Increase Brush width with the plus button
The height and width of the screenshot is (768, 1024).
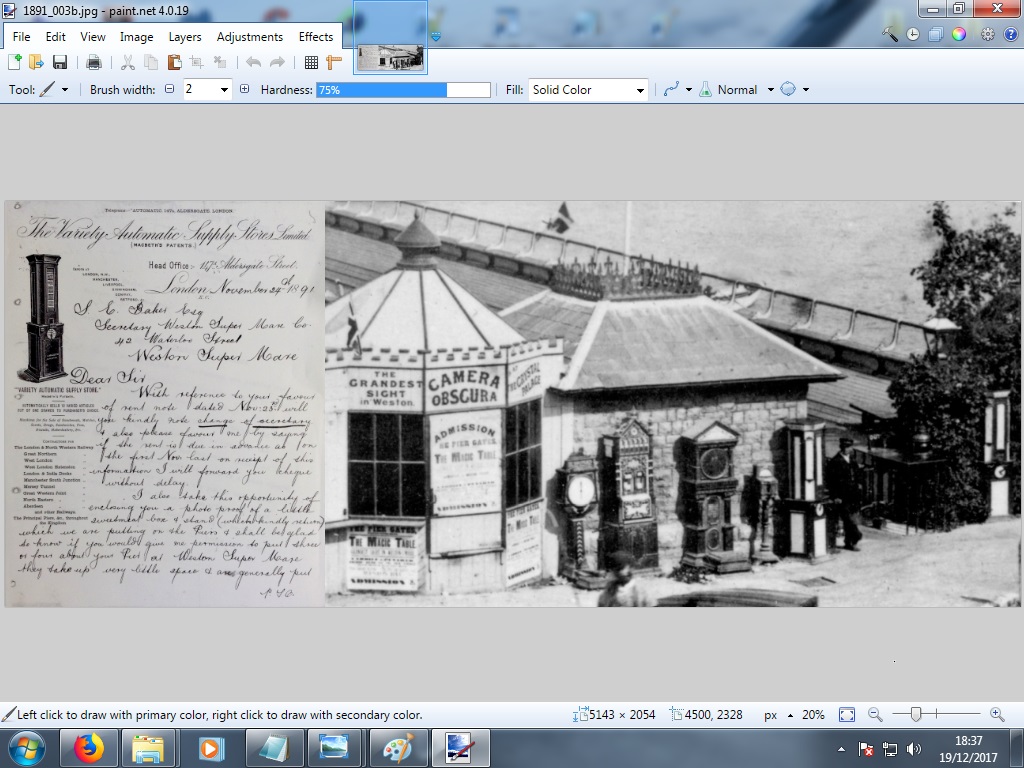click(245, 89)
